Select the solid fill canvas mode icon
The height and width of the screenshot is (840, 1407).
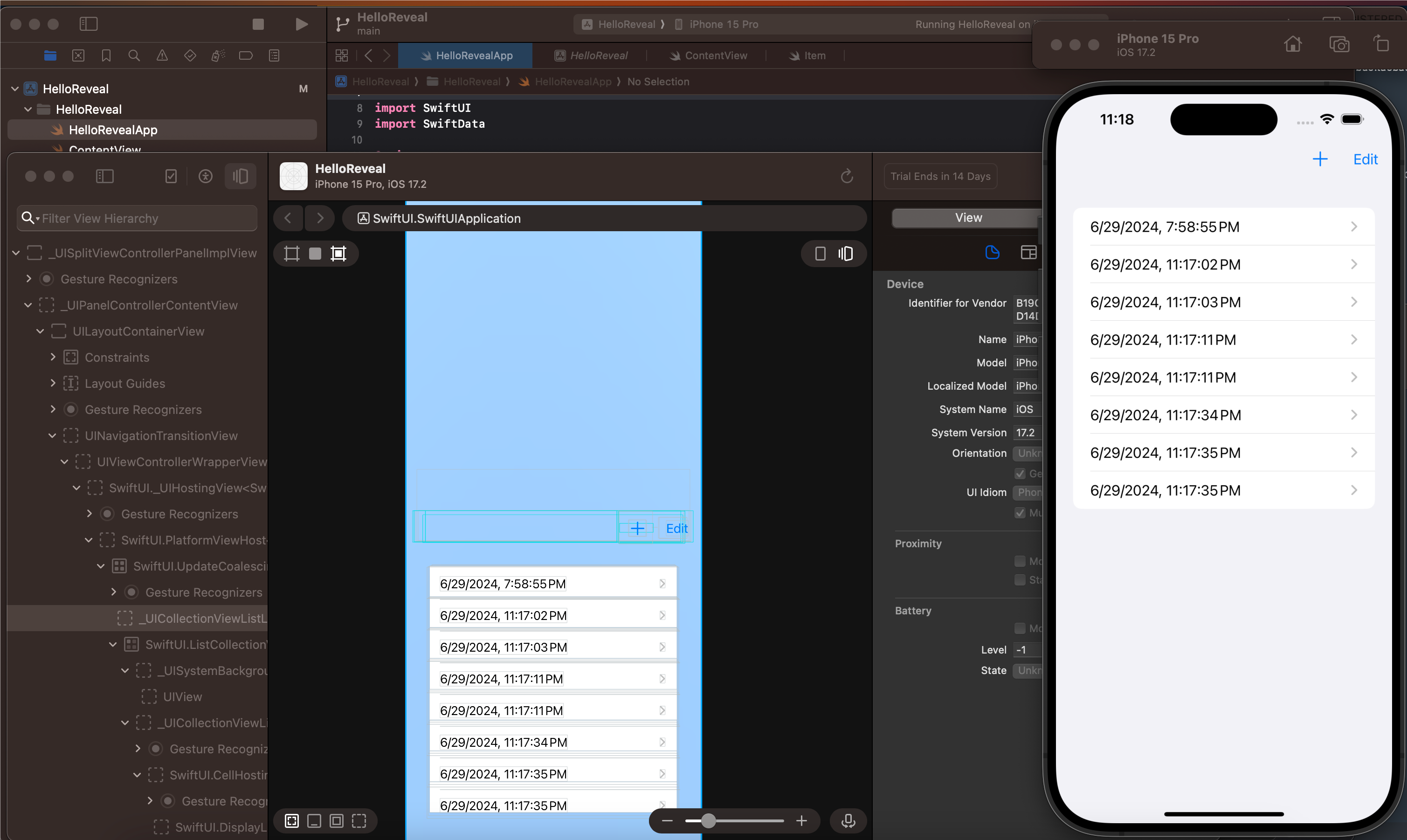click(x=315, y=254)
